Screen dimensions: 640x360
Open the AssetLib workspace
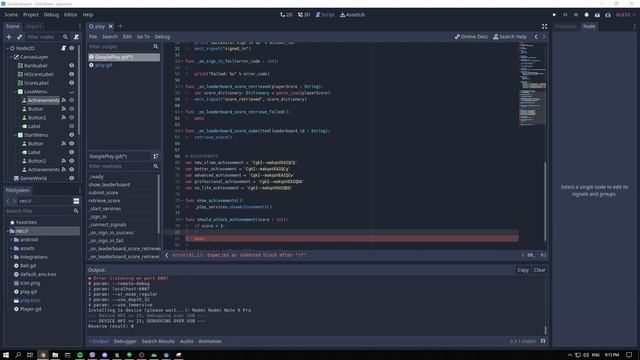[x=353, y=15]
